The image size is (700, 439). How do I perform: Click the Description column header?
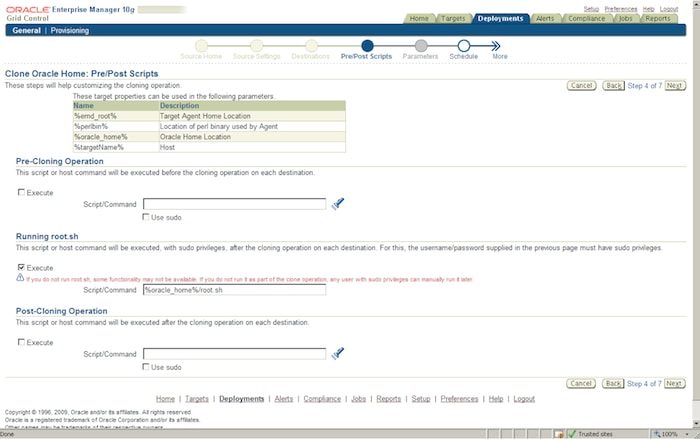[252, 106]
